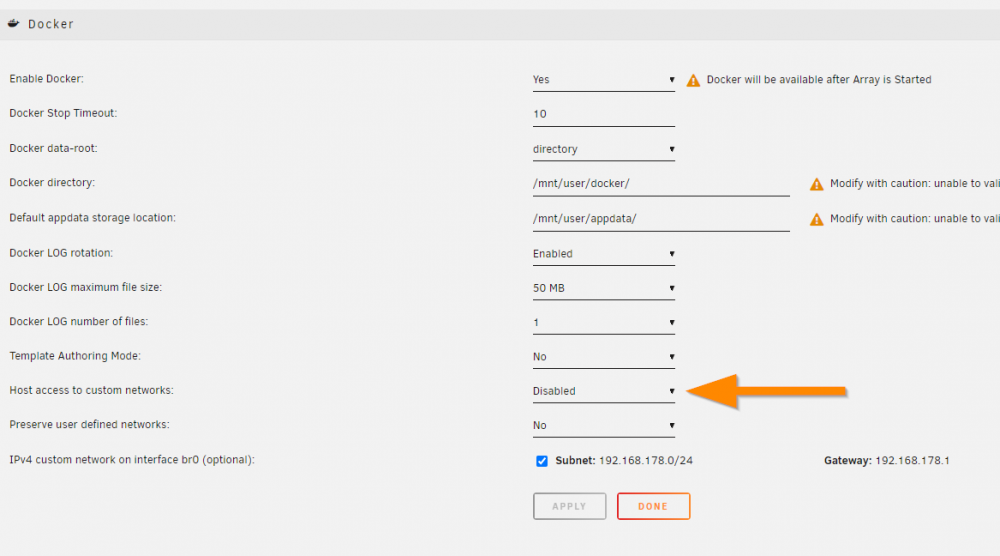Image resolution: width=1000 pixels, height=556 pixels.
Task: Click warning icon beside Enable Docker message
Action: pos(693,80)
